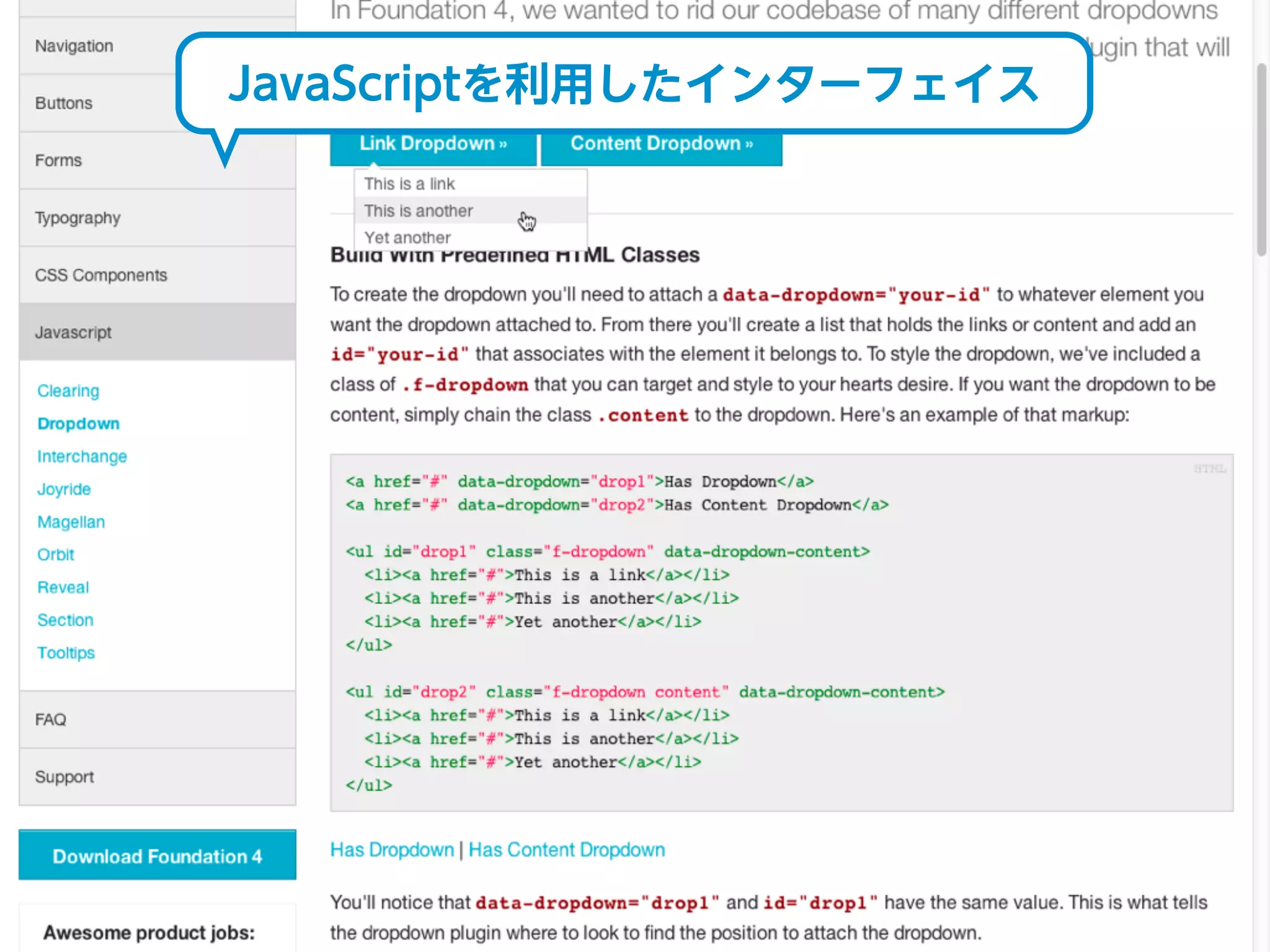Choose 'Yet another' dropdown entry
Viewport: 1270px width, 952px height.
click(x=471, y=237)
